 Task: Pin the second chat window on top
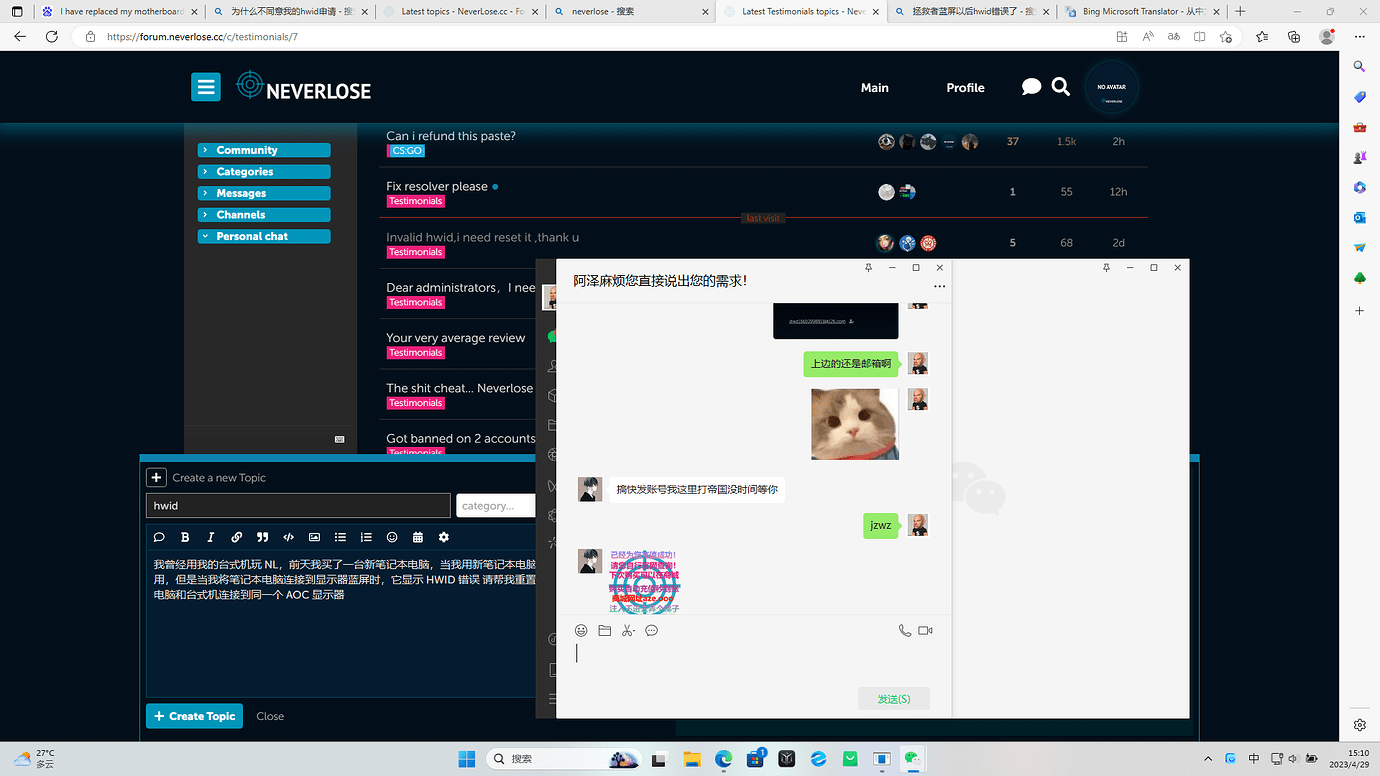coord(1106,268)
